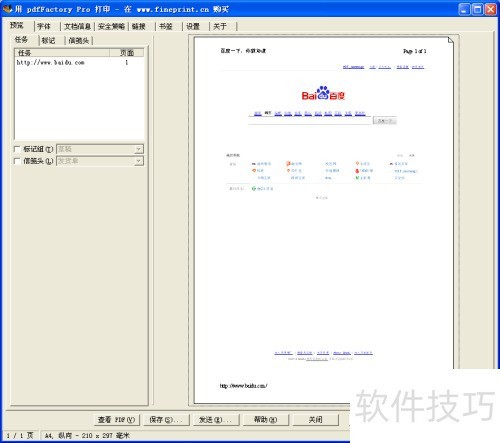Click the Page 1 of 1 header text

[x=414, y=51]
